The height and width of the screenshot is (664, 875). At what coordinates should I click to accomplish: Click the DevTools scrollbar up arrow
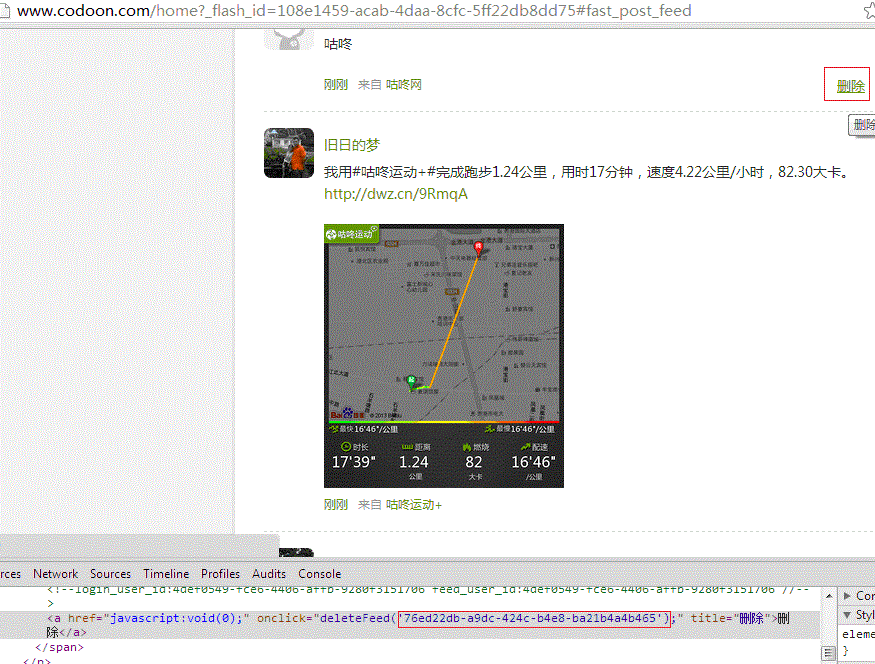click(829, 596)
